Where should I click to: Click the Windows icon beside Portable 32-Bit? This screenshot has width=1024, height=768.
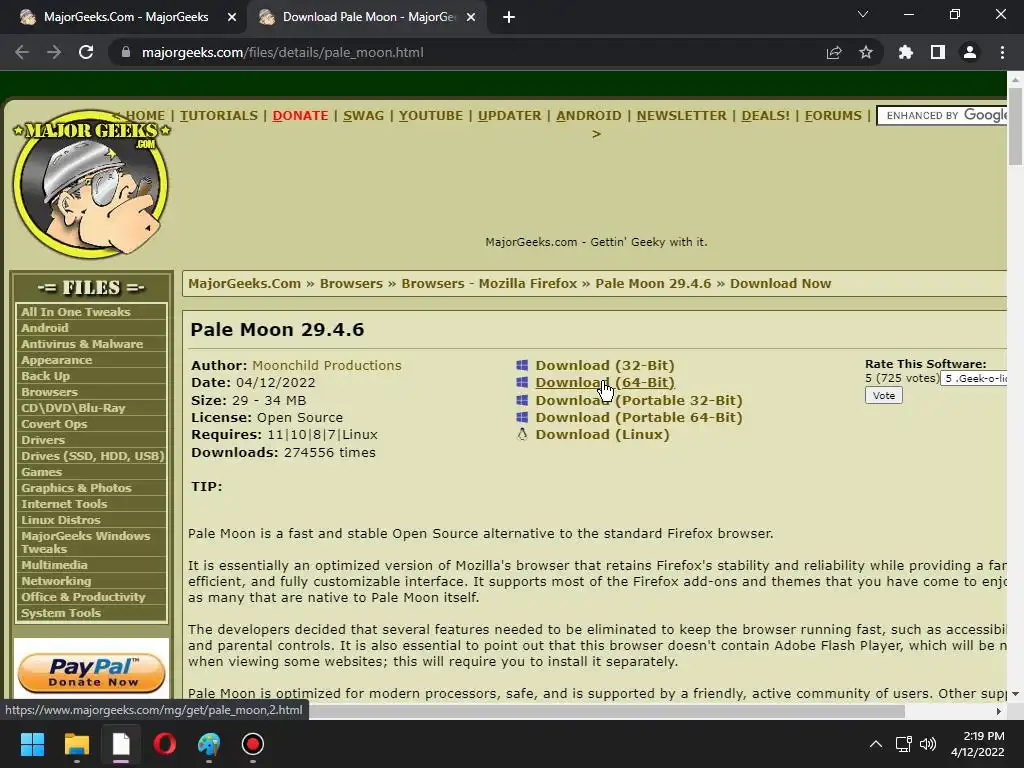coord(522,400)
